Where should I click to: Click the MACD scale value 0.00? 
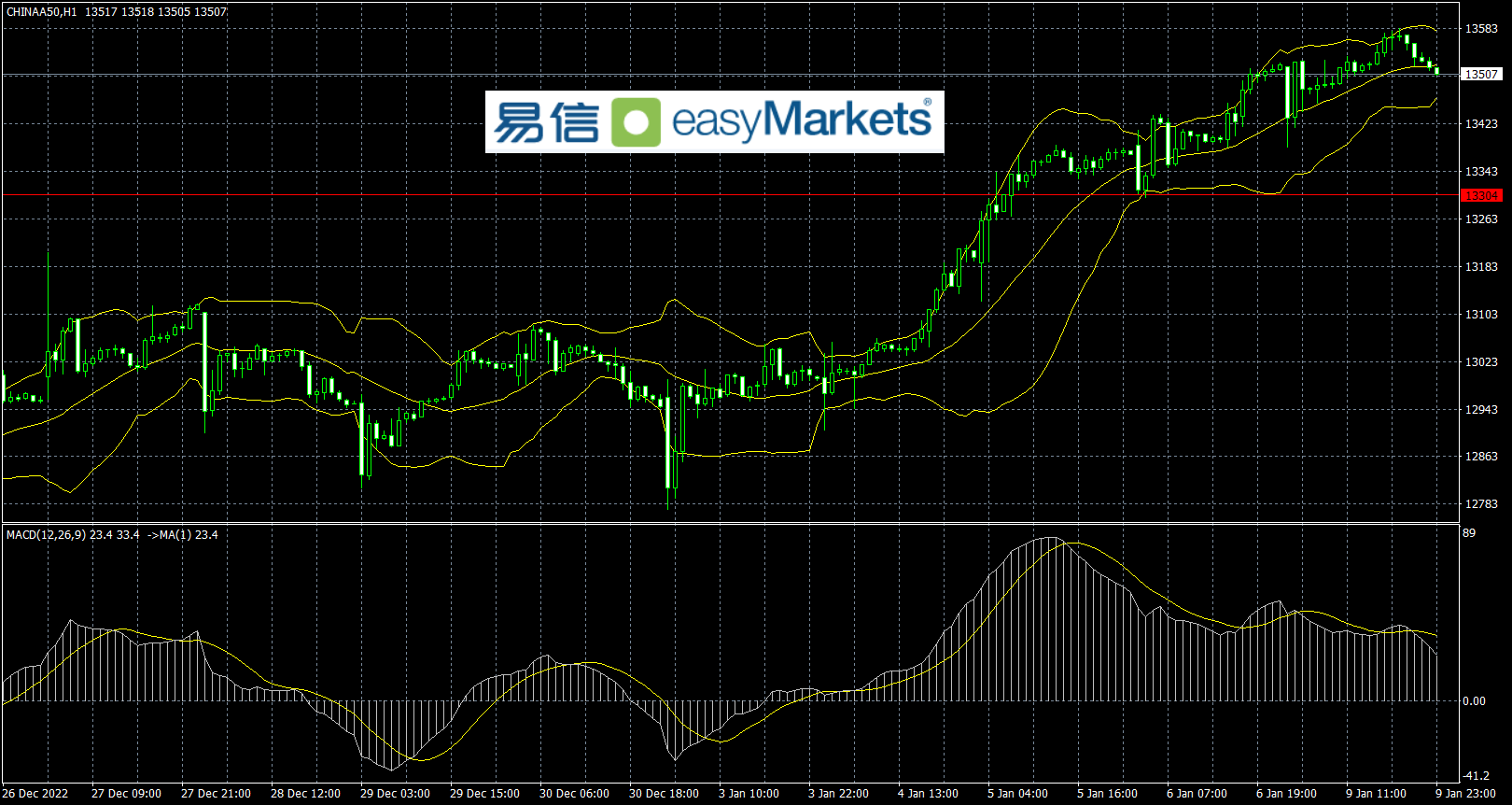tap(1475, 701)
